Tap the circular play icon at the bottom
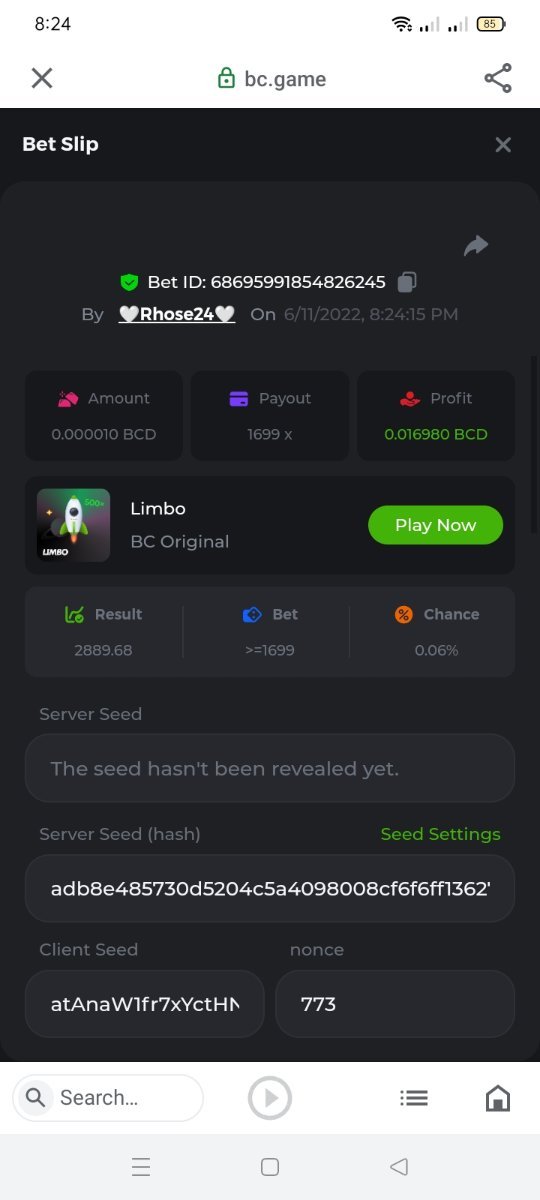The height and width of the screenshot is (1200, 540). pos(270,1098)
